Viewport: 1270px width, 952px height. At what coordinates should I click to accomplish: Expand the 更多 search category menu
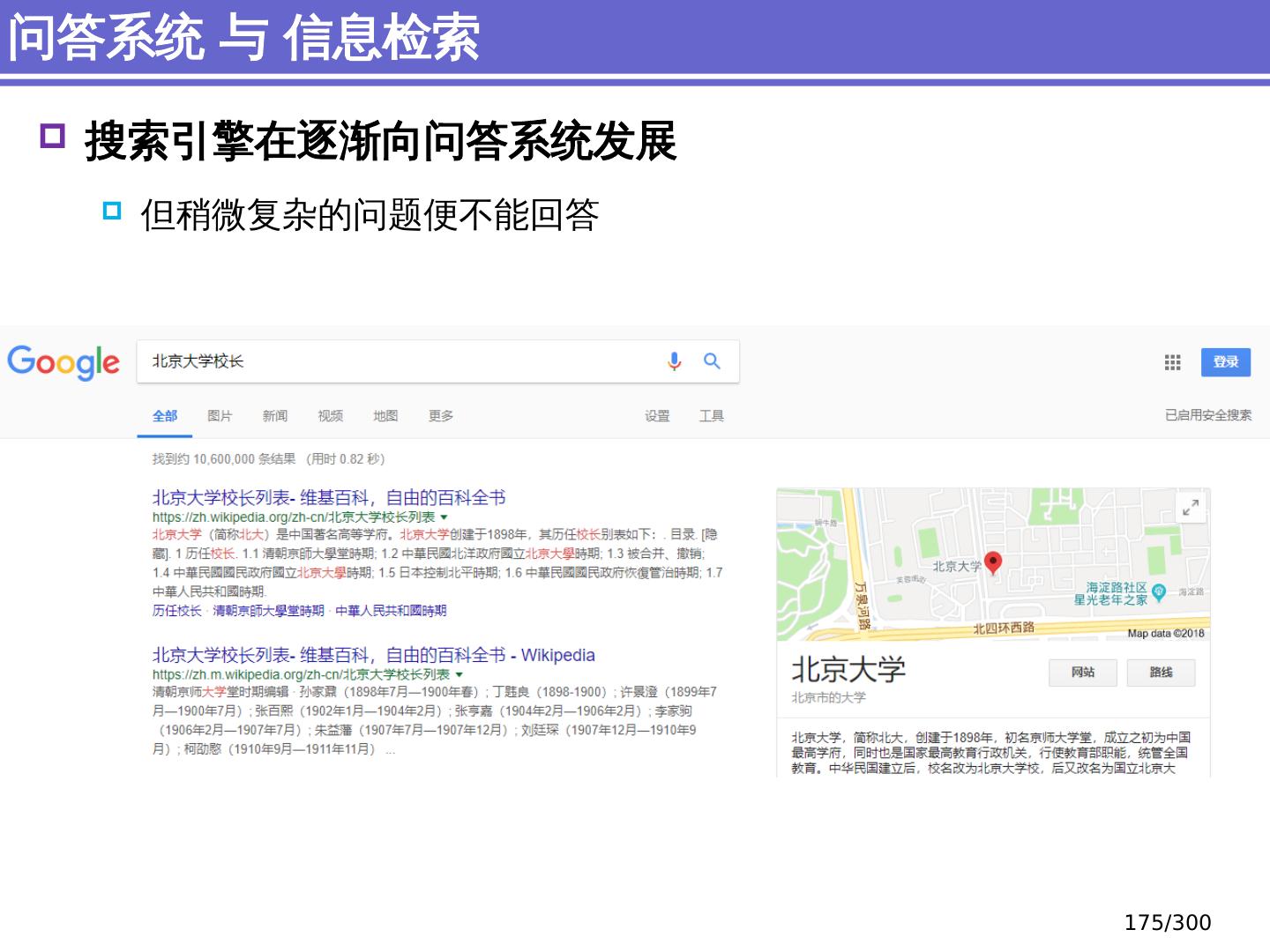tap(441, 416)
